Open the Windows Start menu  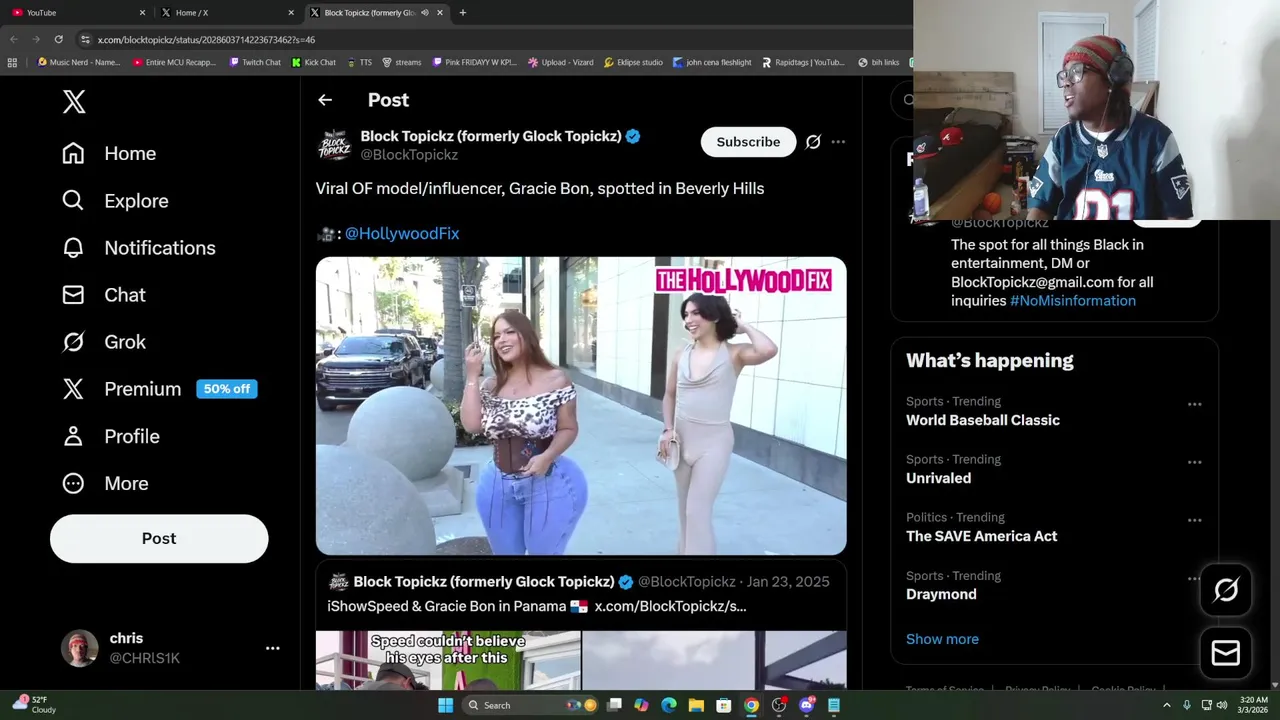point(445,705)
